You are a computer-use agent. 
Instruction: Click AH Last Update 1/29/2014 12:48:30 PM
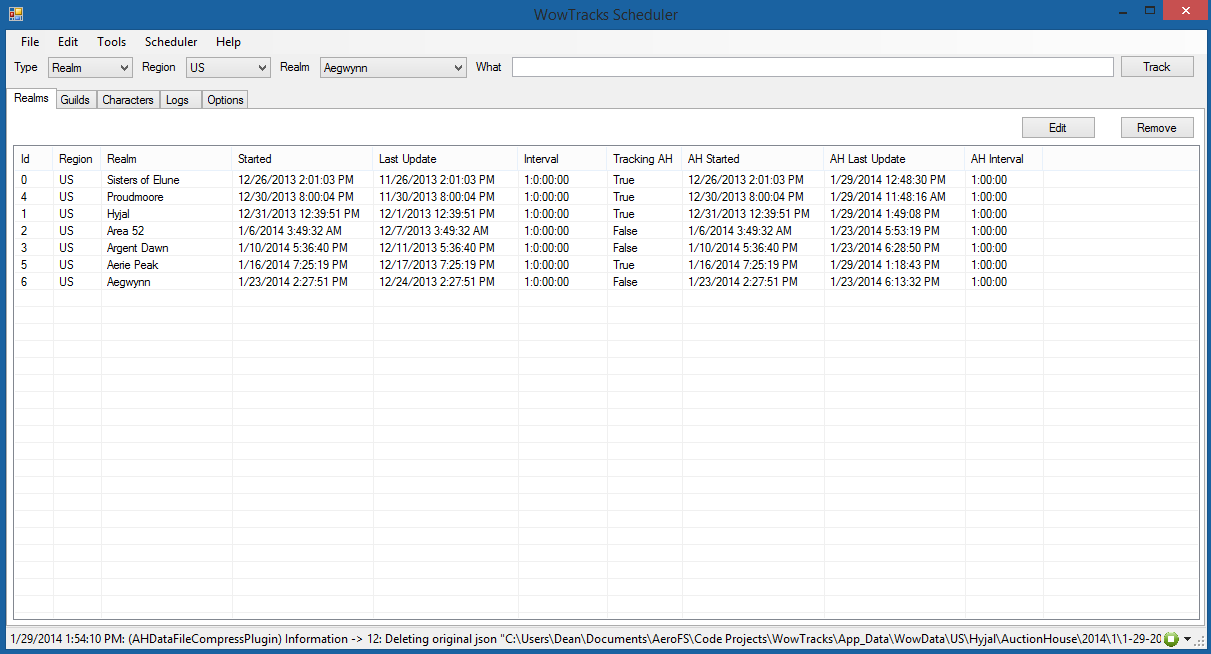coord(888,180)
